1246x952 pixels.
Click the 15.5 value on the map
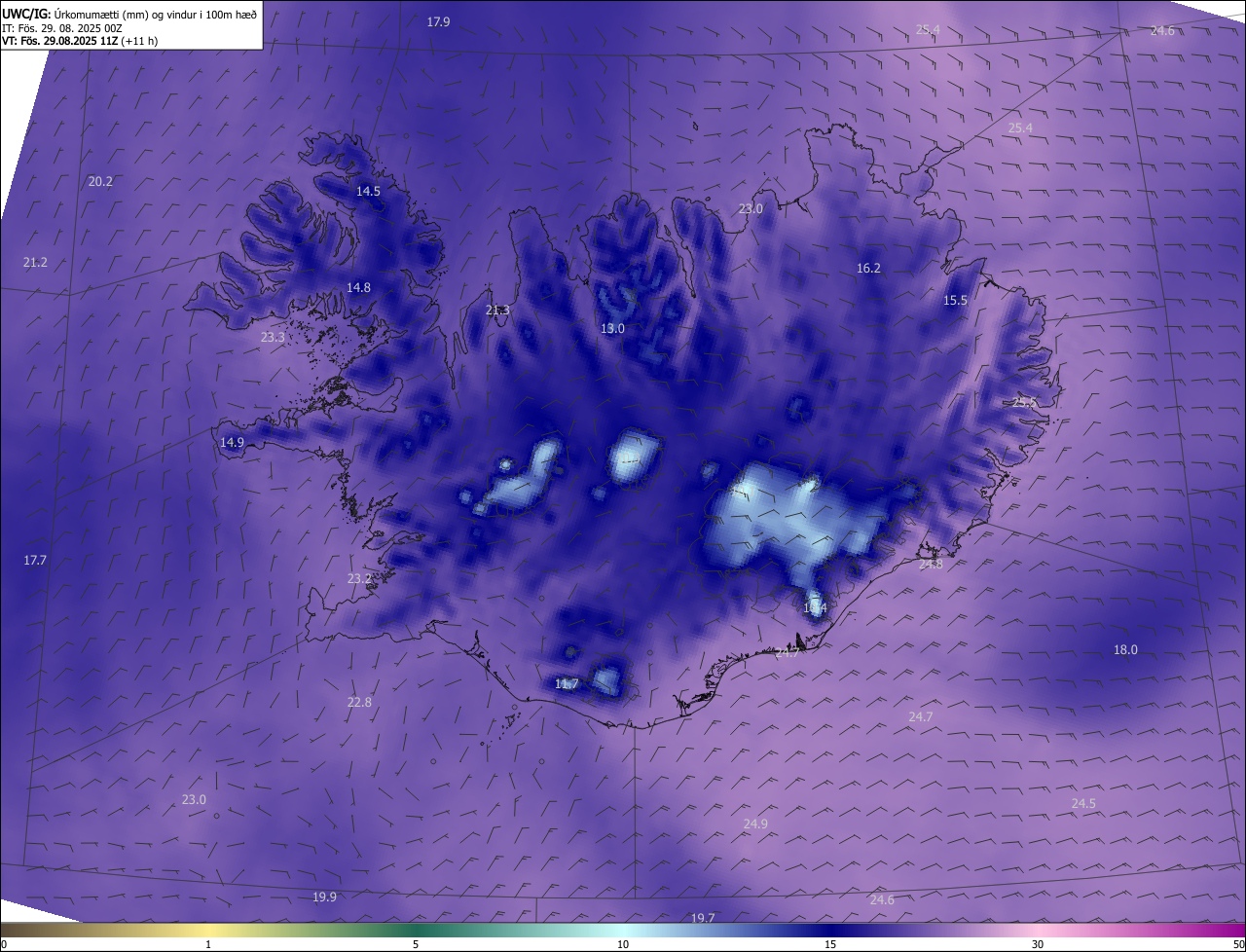[956, 300]
